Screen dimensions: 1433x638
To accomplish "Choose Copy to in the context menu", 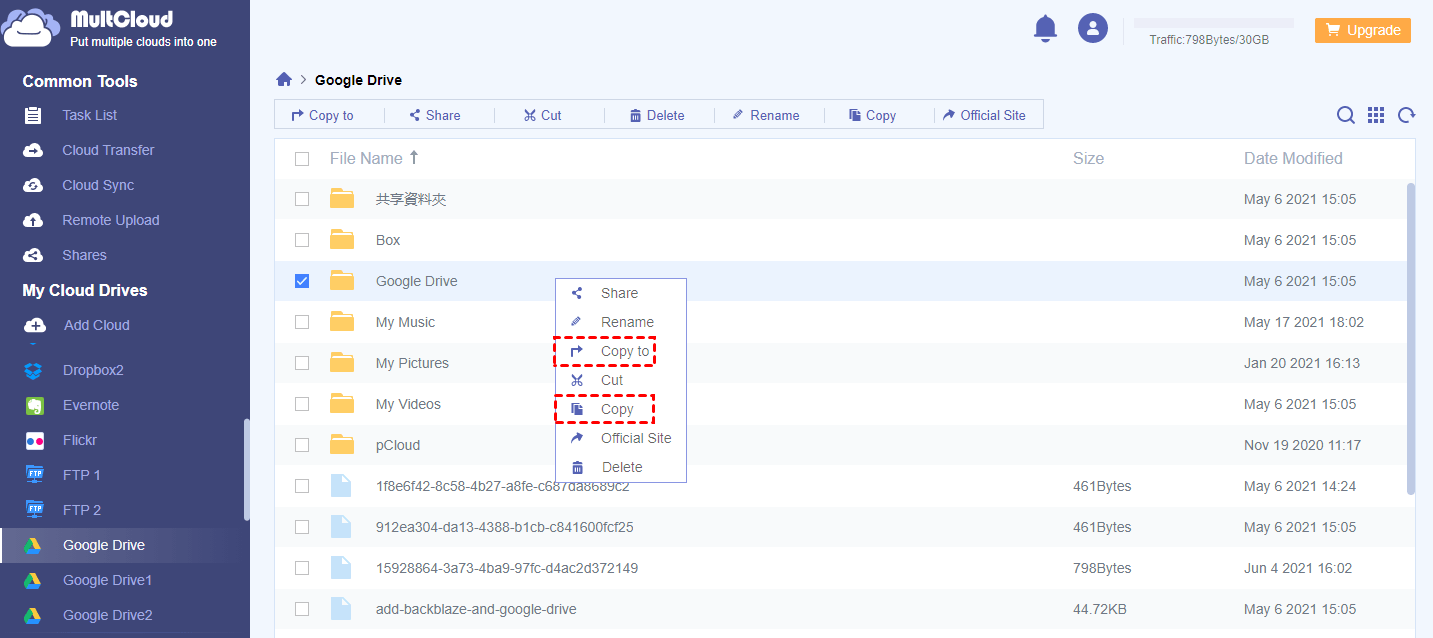I will coord(621,351).
